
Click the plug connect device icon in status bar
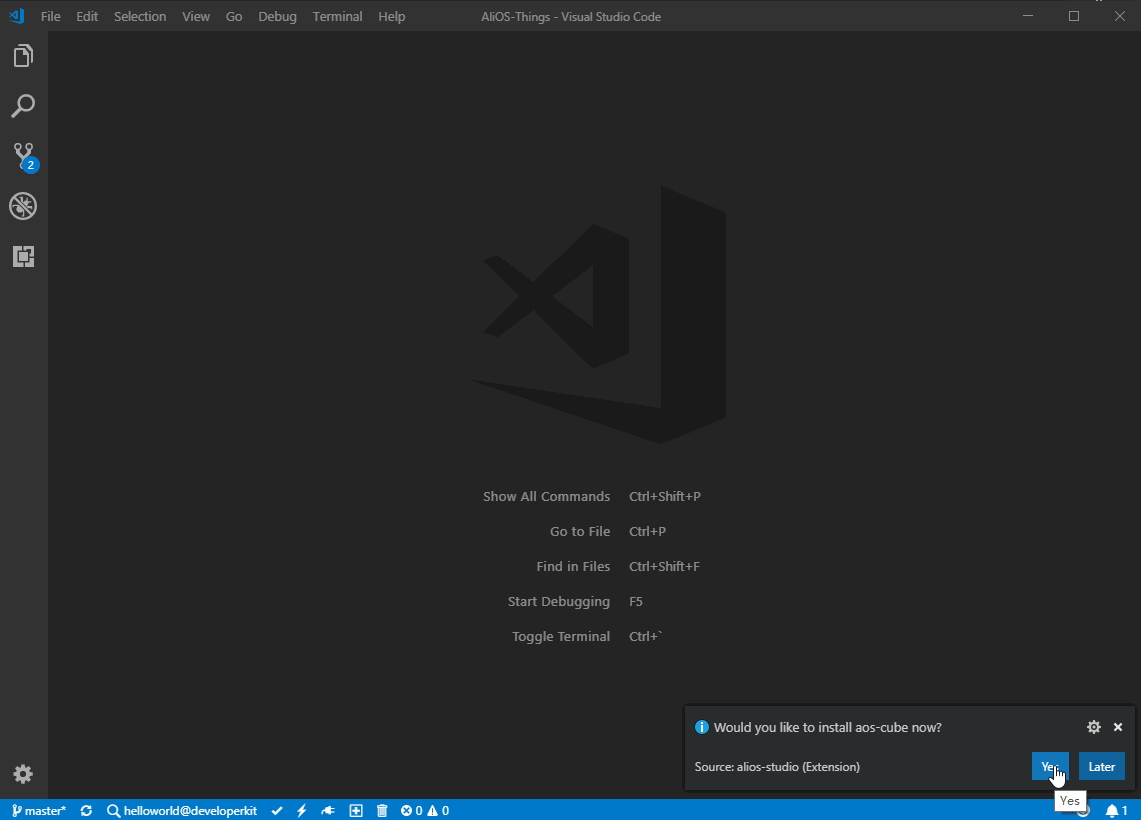coord(328,811)
